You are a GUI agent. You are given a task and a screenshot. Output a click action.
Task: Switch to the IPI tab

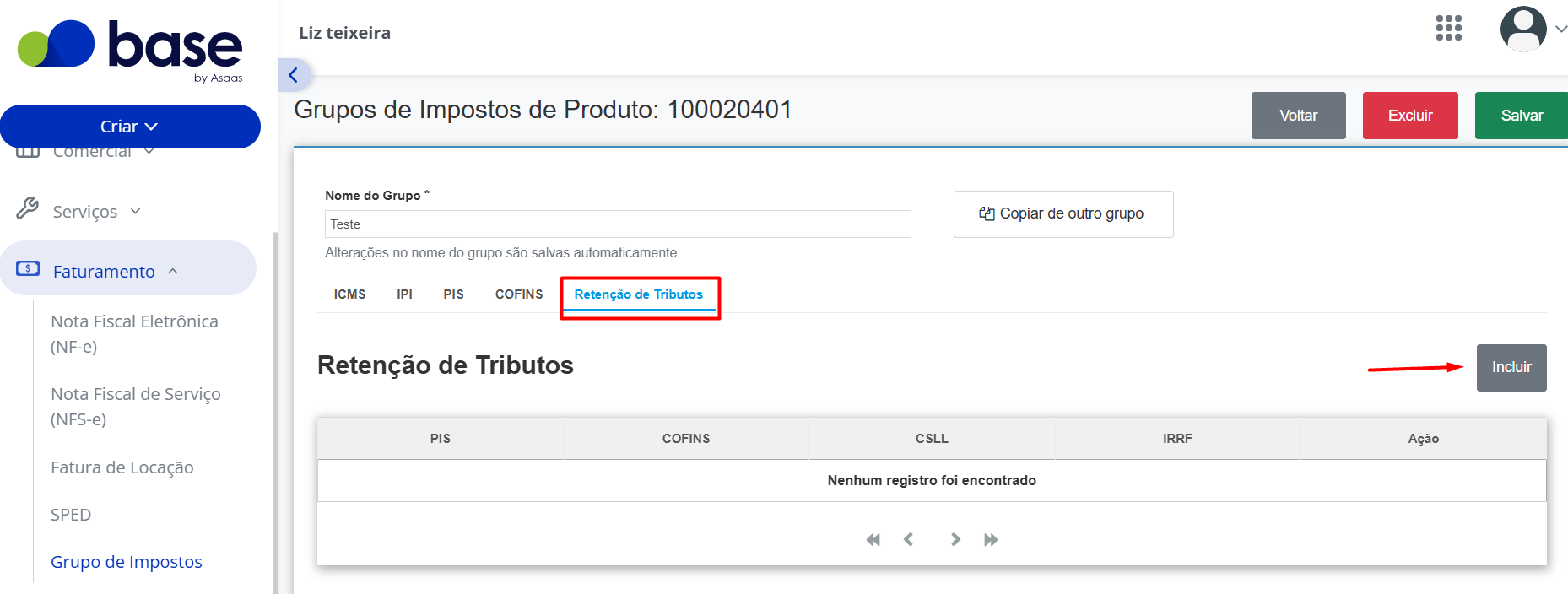coord(405,294)
